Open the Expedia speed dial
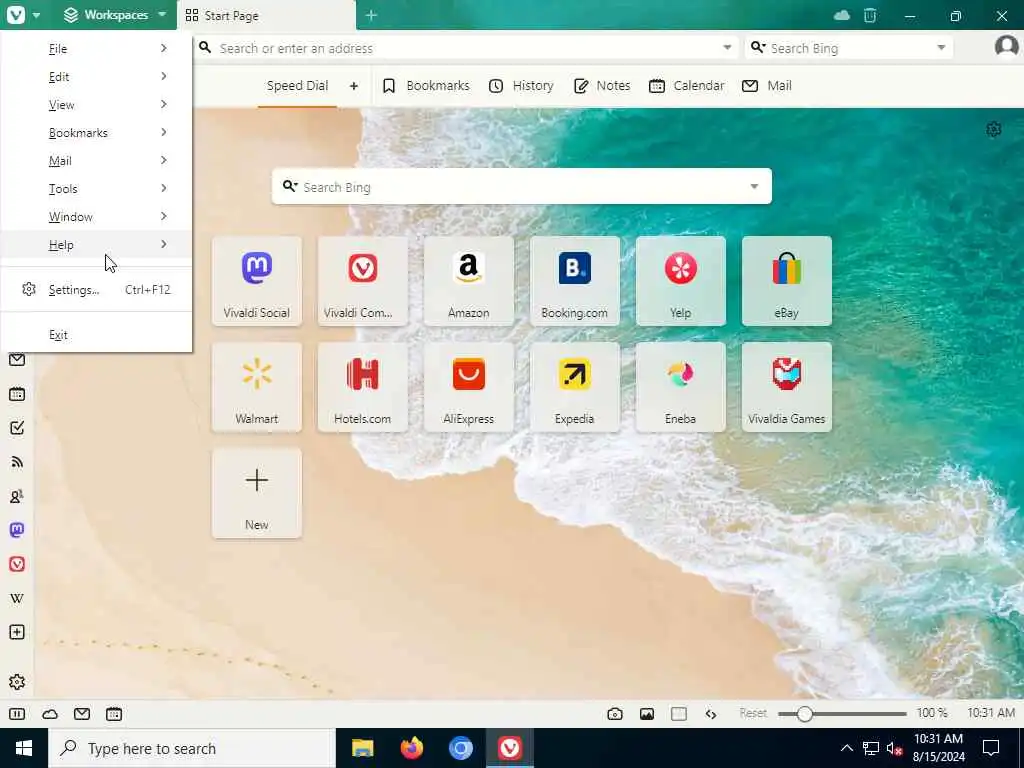Viewport: 1024px width, 768px height. (x=575, y=387)
